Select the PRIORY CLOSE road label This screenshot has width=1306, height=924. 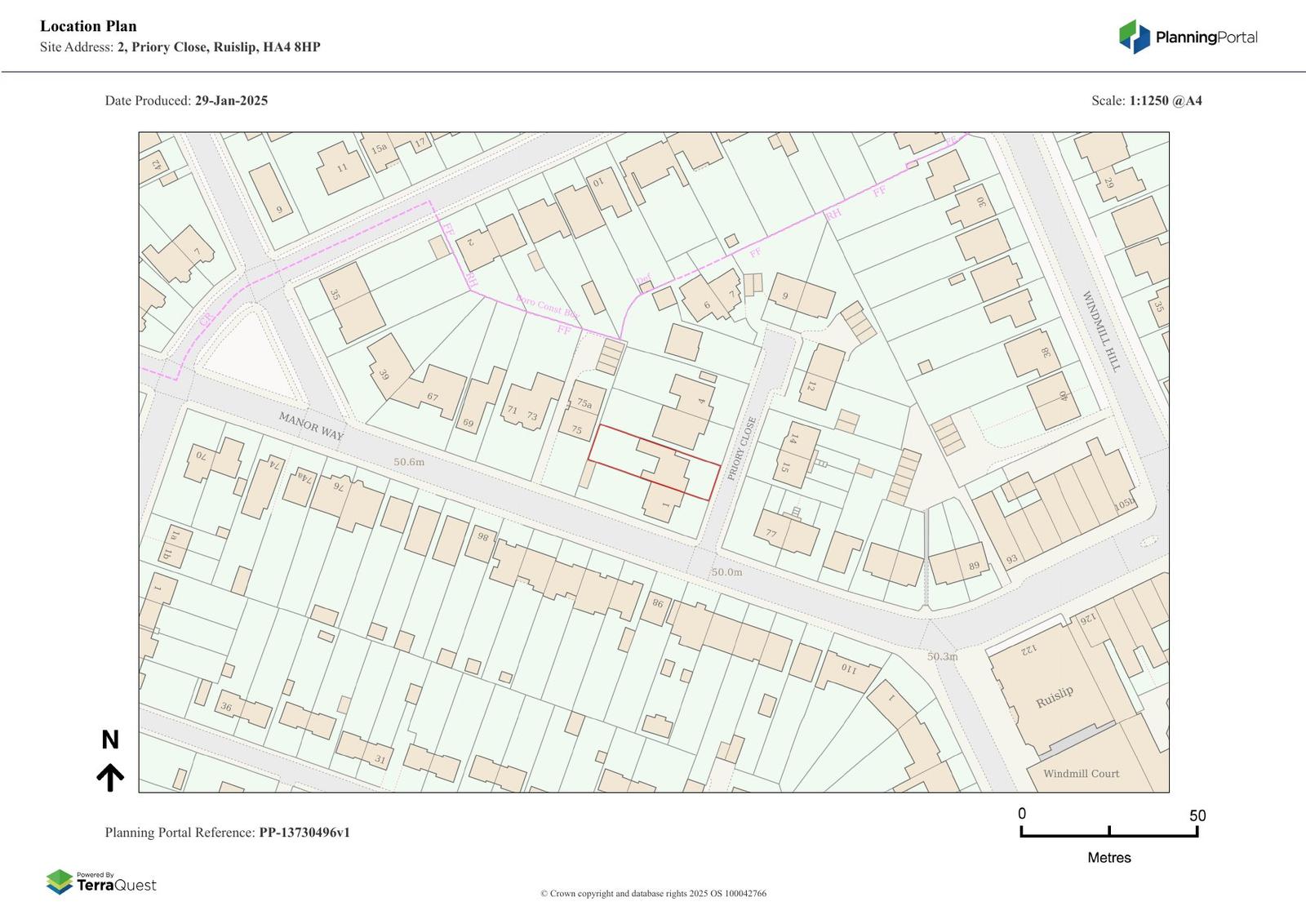coord(742,448)
